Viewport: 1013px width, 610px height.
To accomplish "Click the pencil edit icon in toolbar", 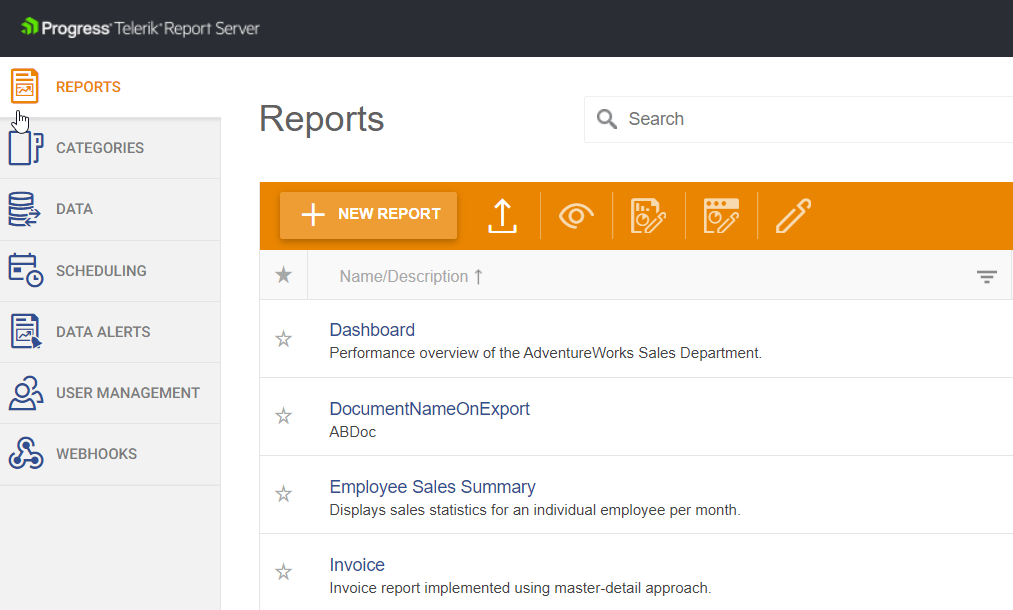I will point(793,216).
